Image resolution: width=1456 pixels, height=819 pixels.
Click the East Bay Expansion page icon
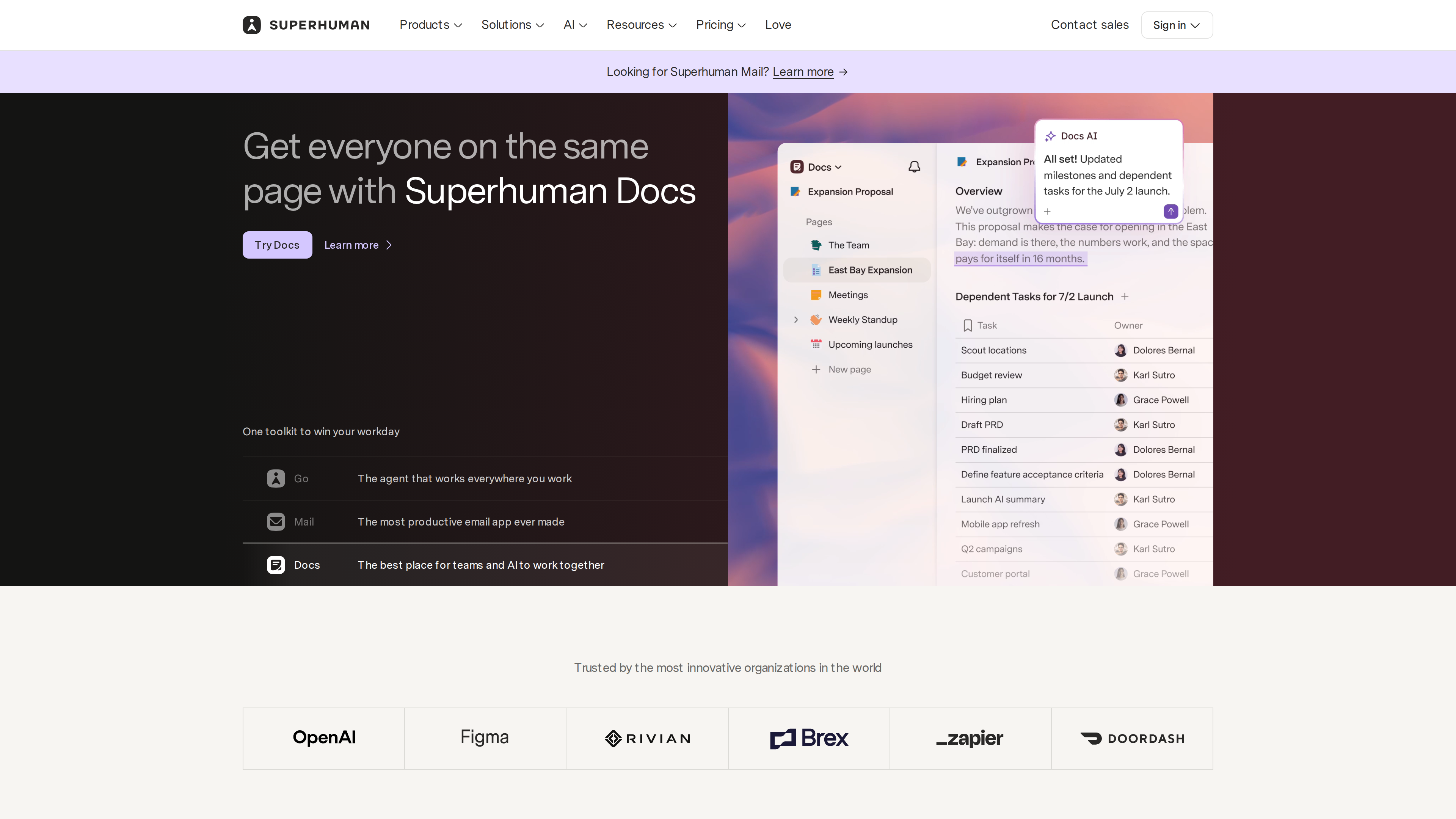816,270
